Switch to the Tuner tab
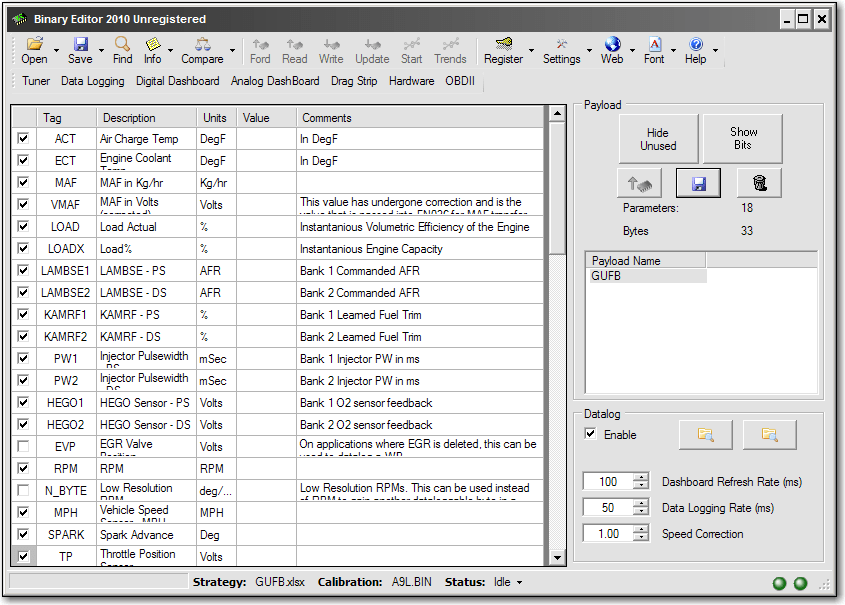Viewport: 845px width, 605px height. coord(36,81)
